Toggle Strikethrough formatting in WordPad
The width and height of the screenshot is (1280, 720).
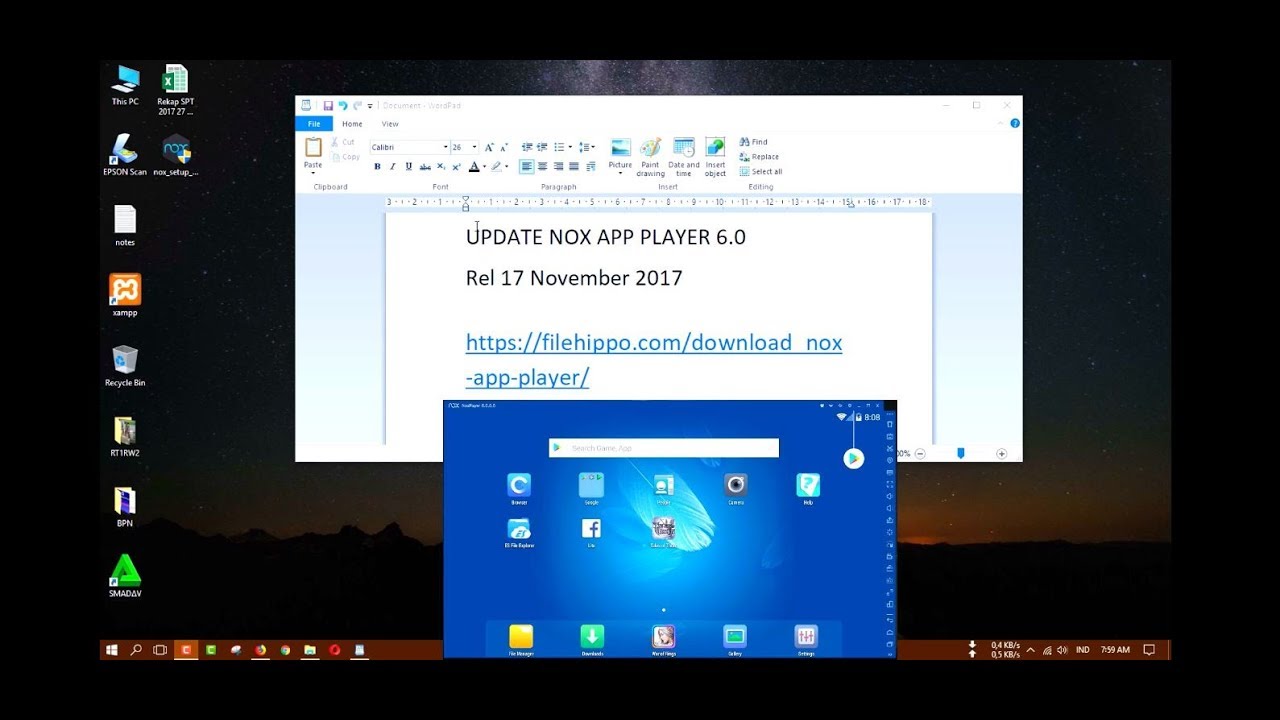pyautogui.click(x=425, y=167)
